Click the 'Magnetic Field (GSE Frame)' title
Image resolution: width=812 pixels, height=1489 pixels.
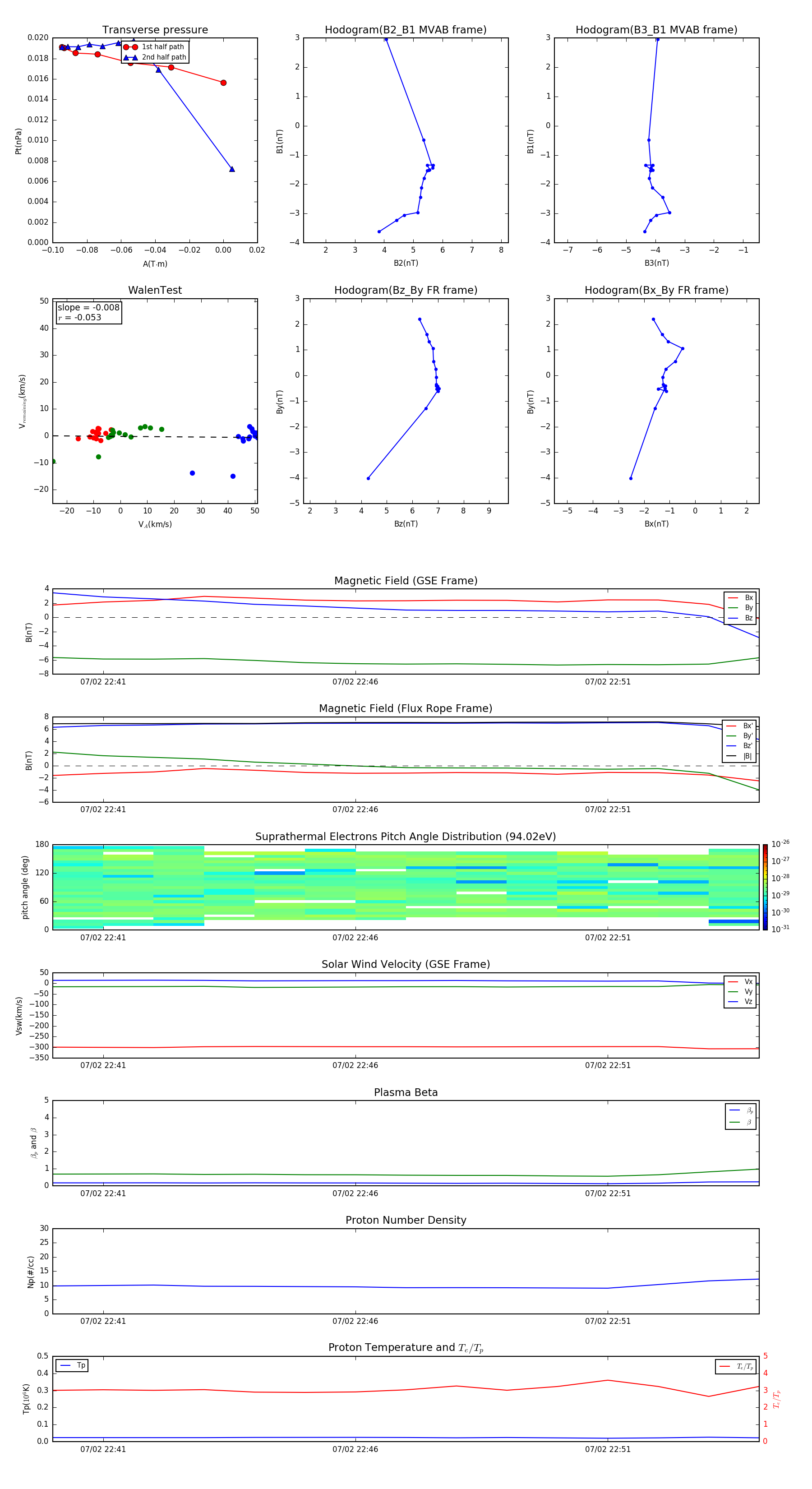[x=406, y=581]
